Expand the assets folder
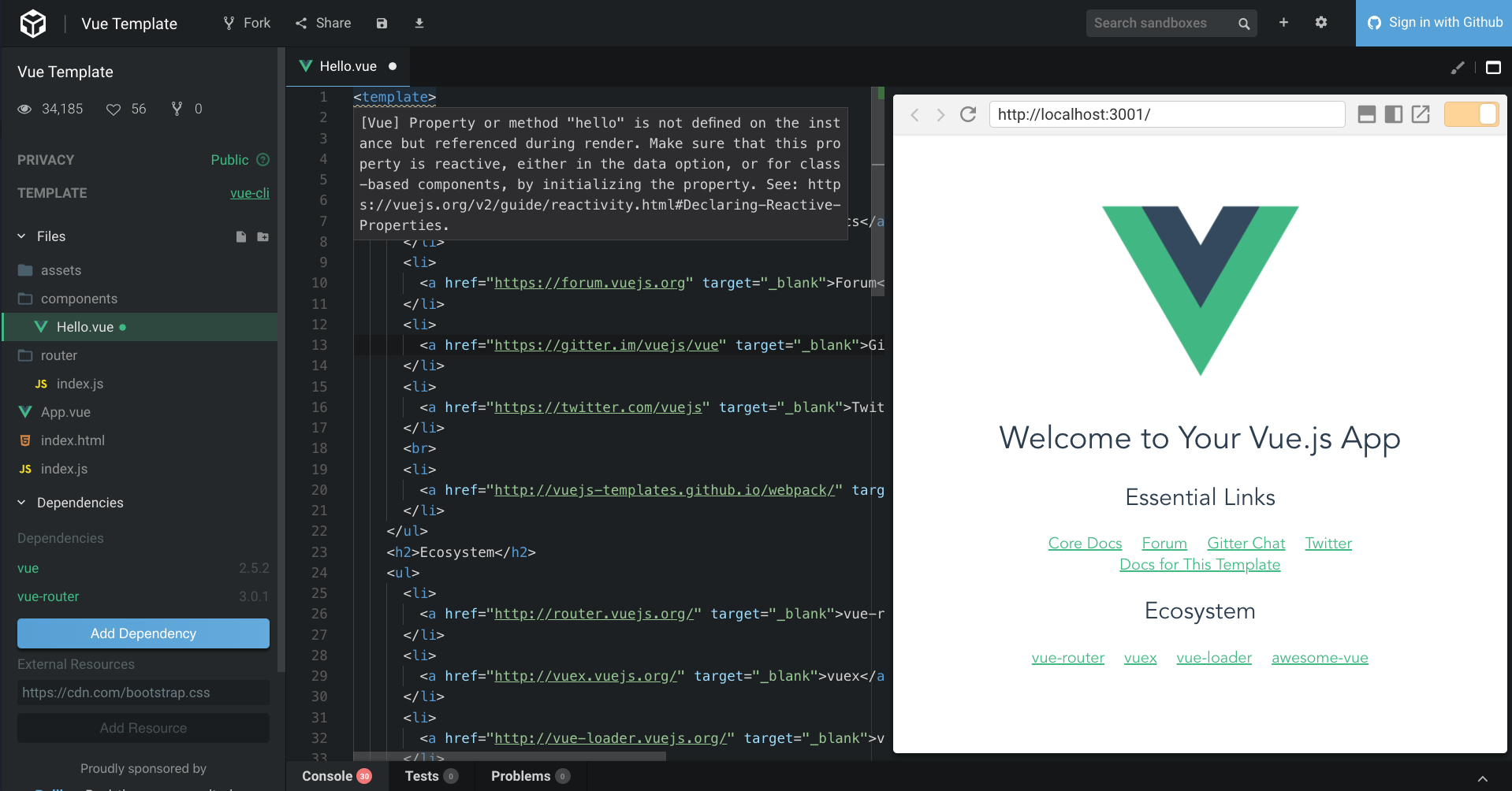Viewport: 1512px width, 791px height. 140,270
